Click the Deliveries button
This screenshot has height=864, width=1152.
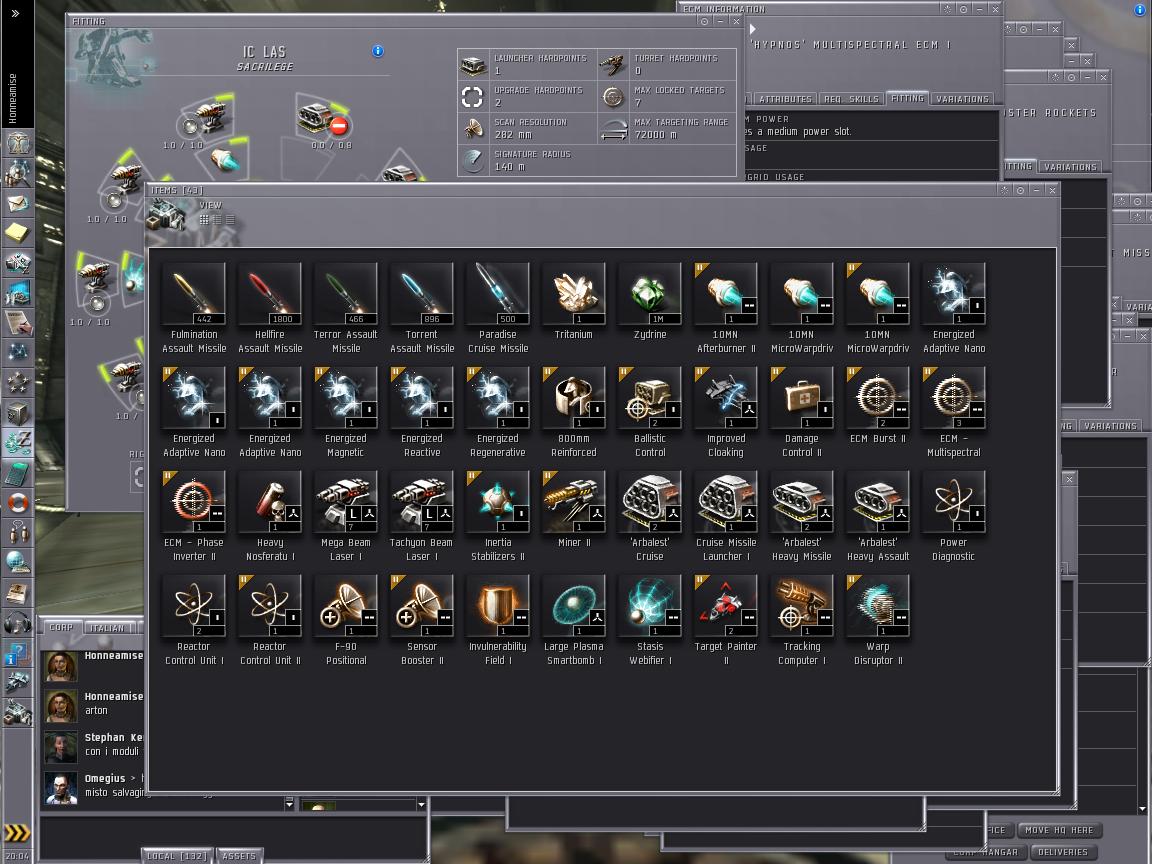pyautogui.click(x=1062, y=852)
